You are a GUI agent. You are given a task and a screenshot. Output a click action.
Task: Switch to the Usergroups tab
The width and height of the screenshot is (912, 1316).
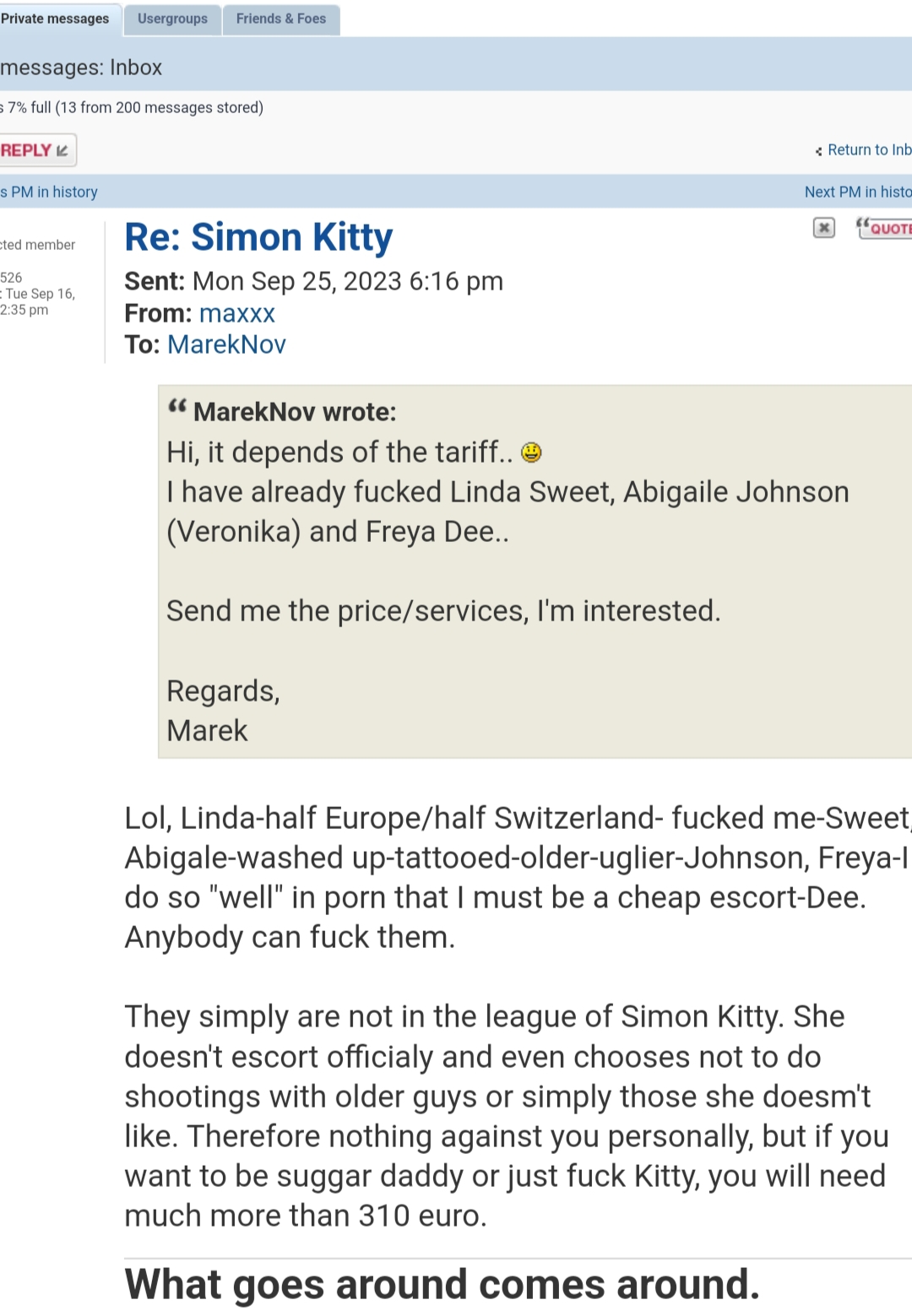click(172, 19)
